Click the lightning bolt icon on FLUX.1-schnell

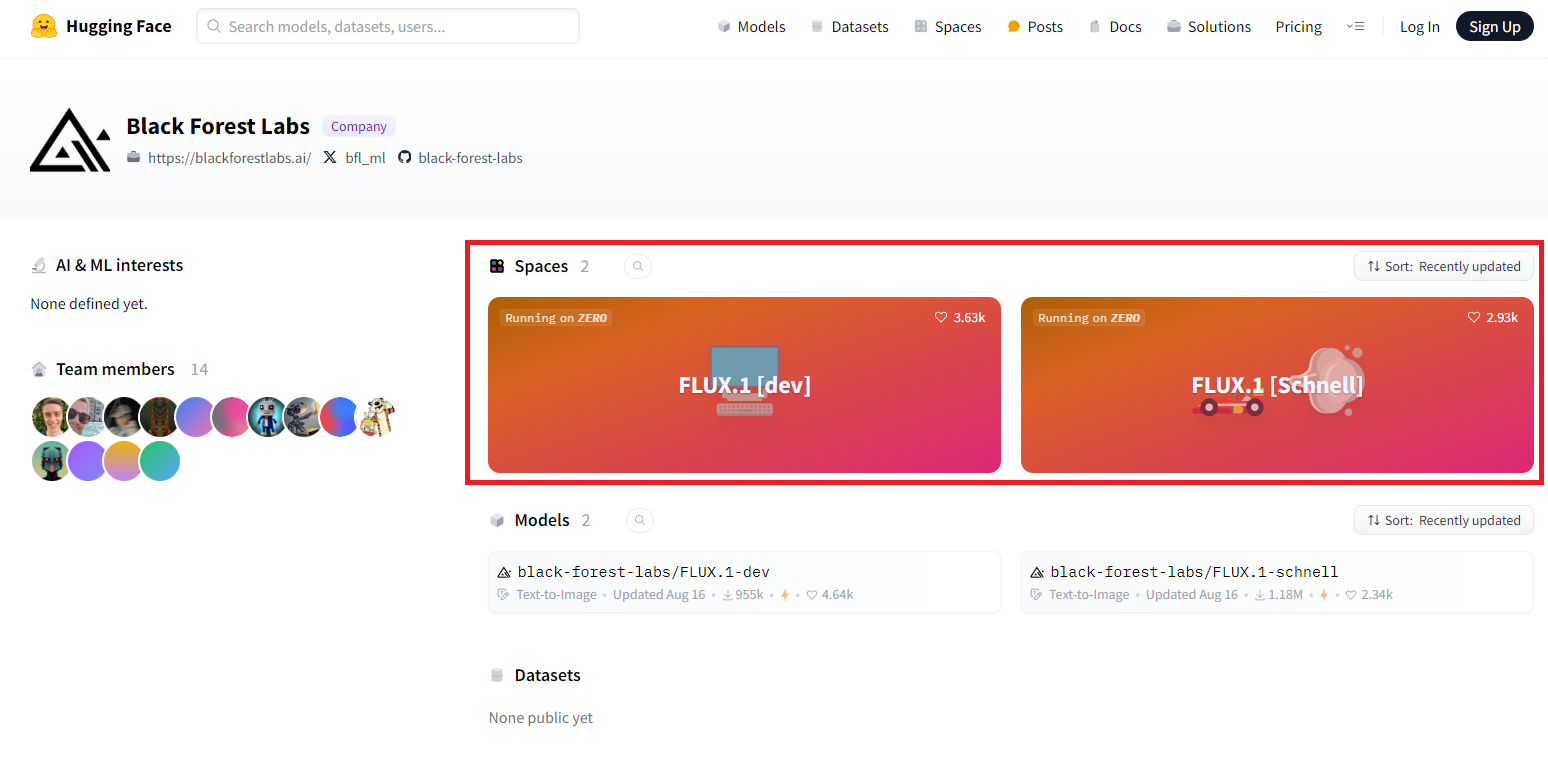tap(1324, 594)
